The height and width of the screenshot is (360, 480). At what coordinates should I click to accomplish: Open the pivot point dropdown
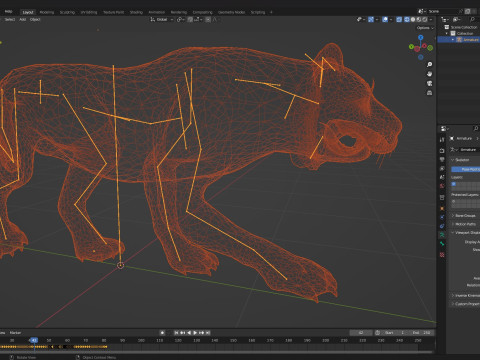click(180, 20)
